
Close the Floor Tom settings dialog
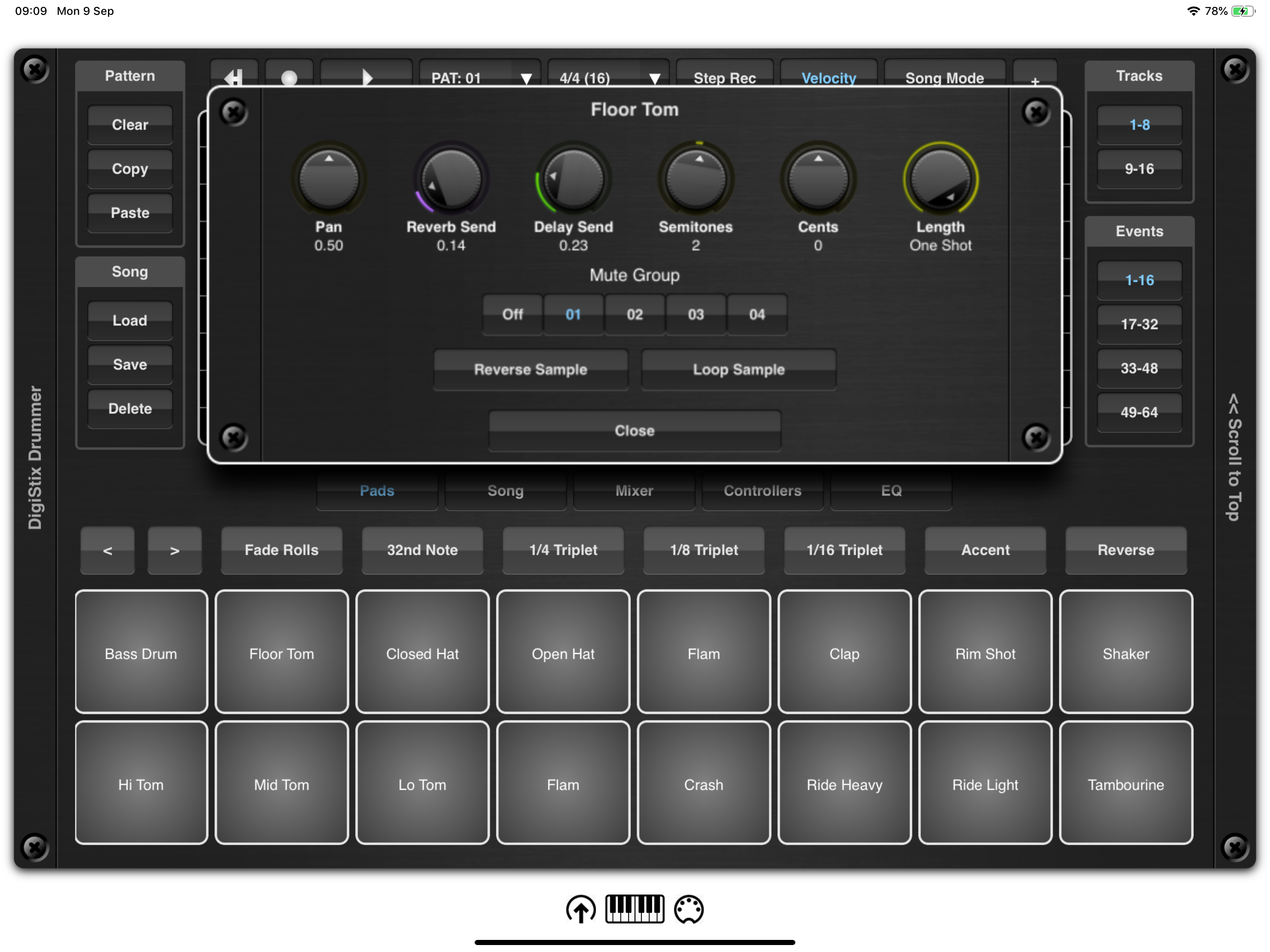point(635,430)
